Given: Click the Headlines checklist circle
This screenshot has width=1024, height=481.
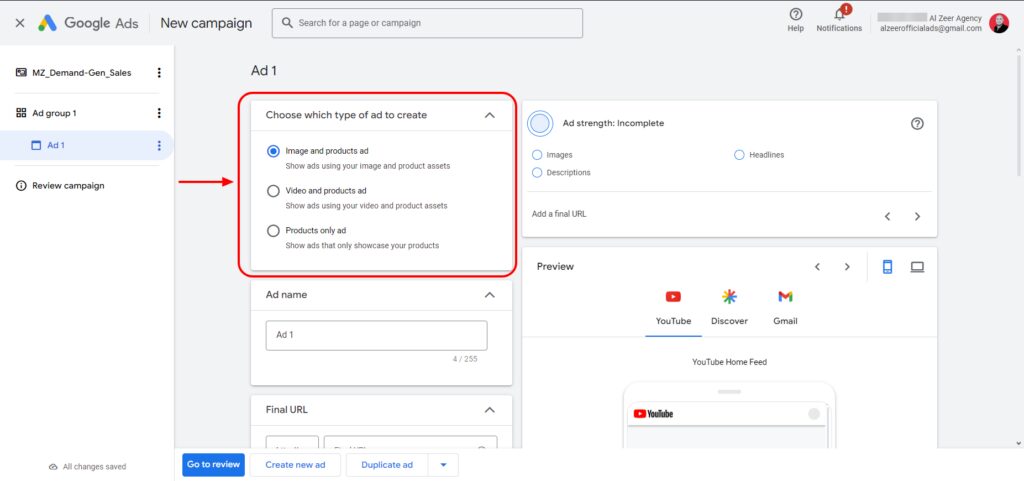Looking at the screenshot, I should (x=739, y=155).
